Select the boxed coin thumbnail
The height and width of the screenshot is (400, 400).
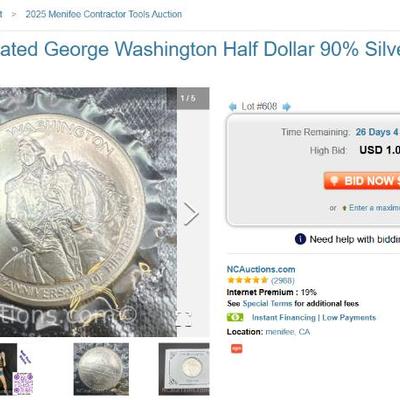184,369
